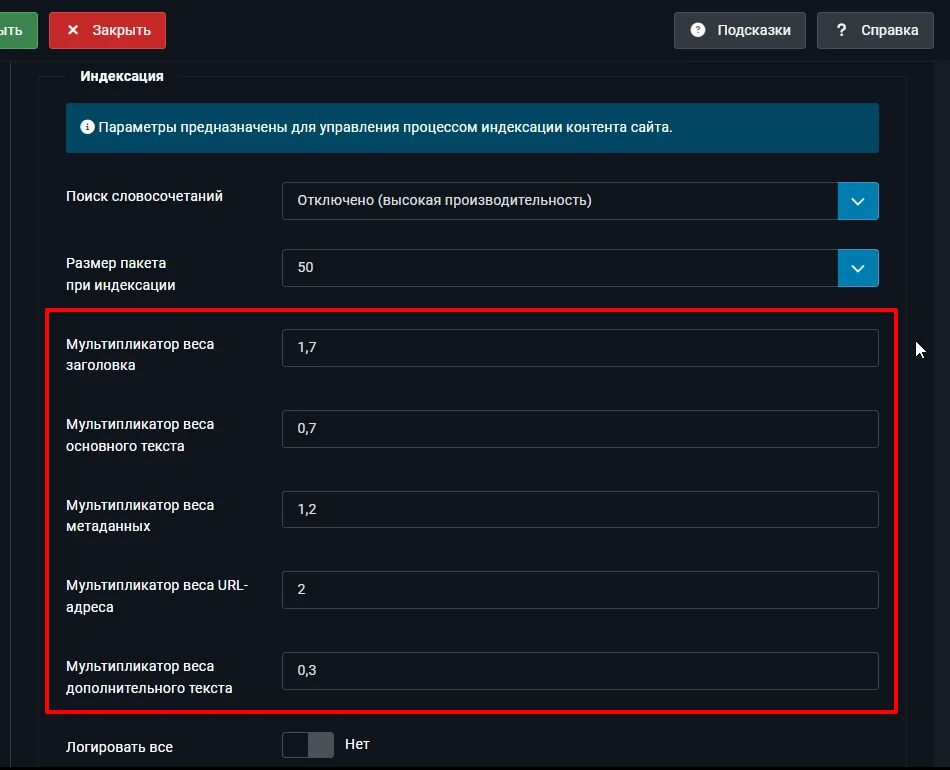
Task: Focus the Мультипликатор веса метаданных field
Action: click(x=580, y=509)
